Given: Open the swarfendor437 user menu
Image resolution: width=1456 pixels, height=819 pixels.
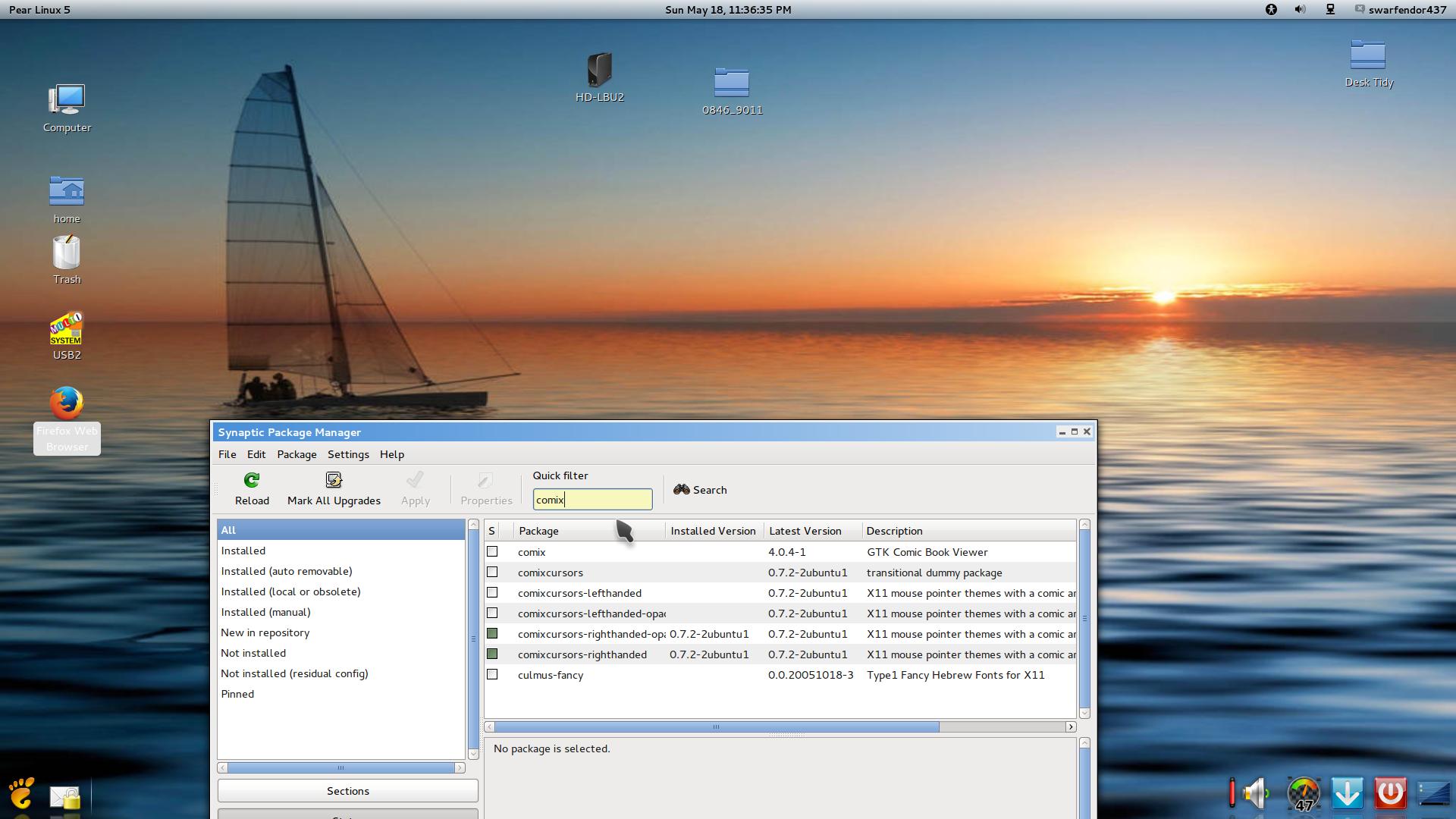Looking at the screenshot, I should click(1400, 10).
